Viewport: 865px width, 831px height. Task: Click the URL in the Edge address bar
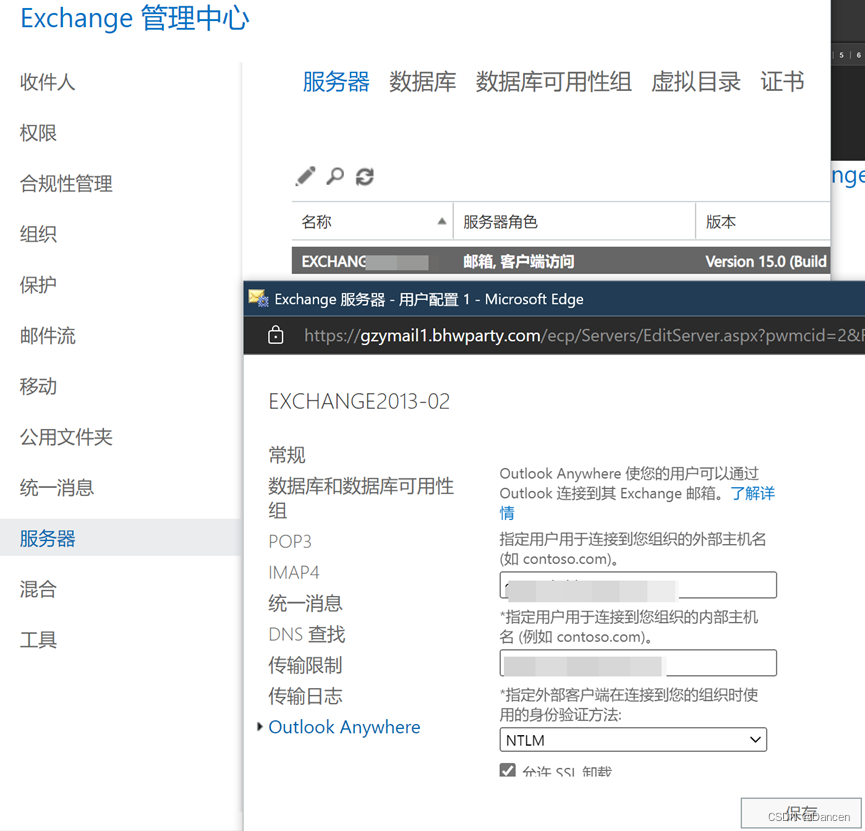584,335
